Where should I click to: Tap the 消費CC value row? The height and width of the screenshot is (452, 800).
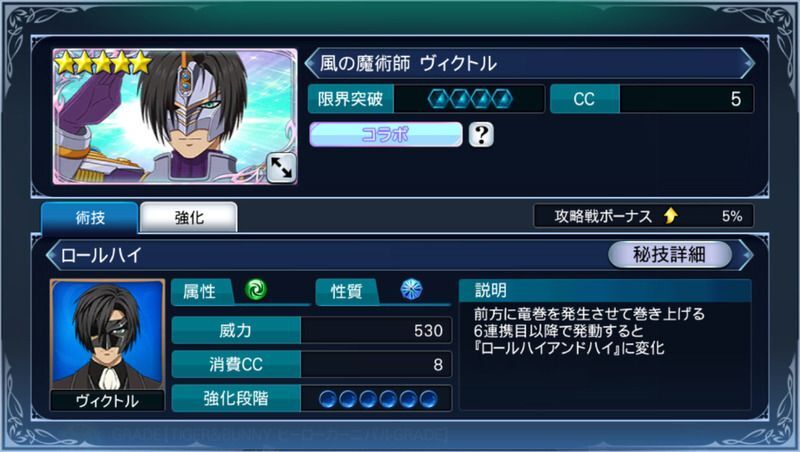coord(312,364)
